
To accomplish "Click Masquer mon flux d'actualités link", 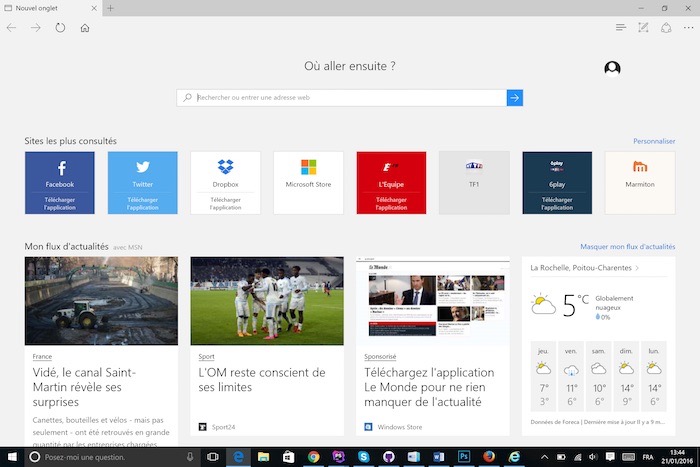I will click(x=627, y=246).
